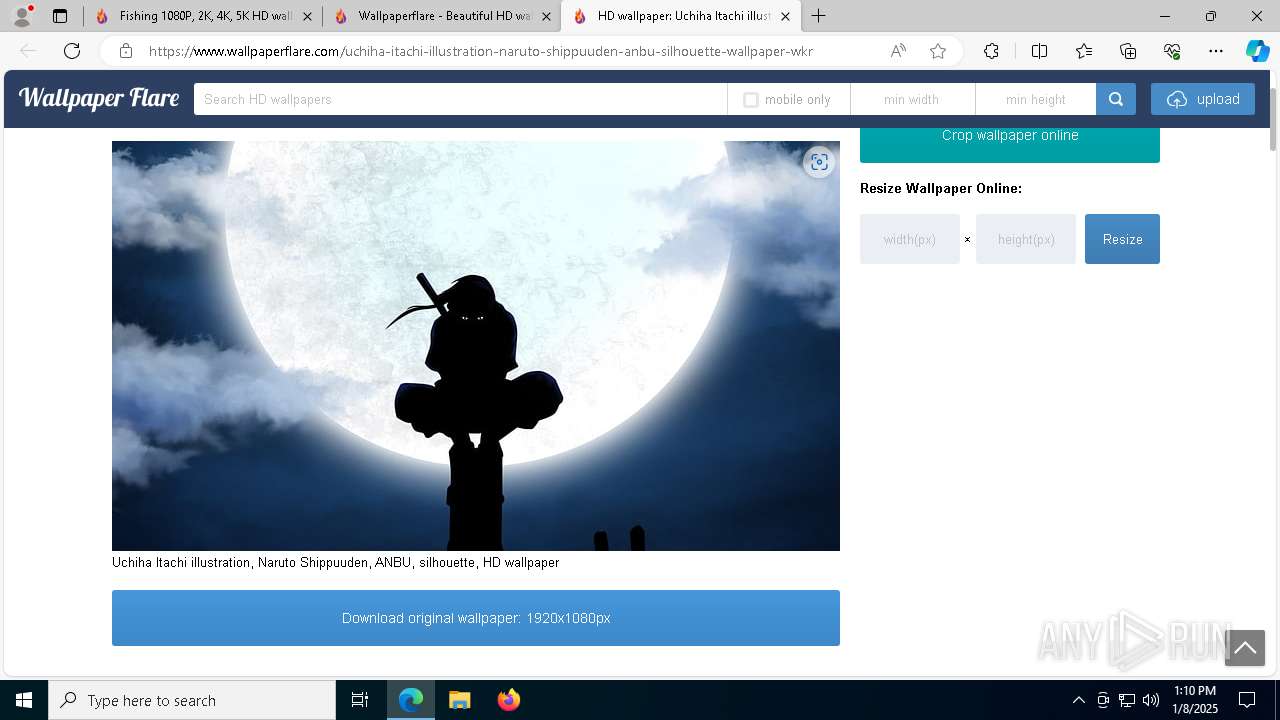Viewport: 1280px width, 720px height.
Task: Click the Resize button
Action: tap(1122, 239)
